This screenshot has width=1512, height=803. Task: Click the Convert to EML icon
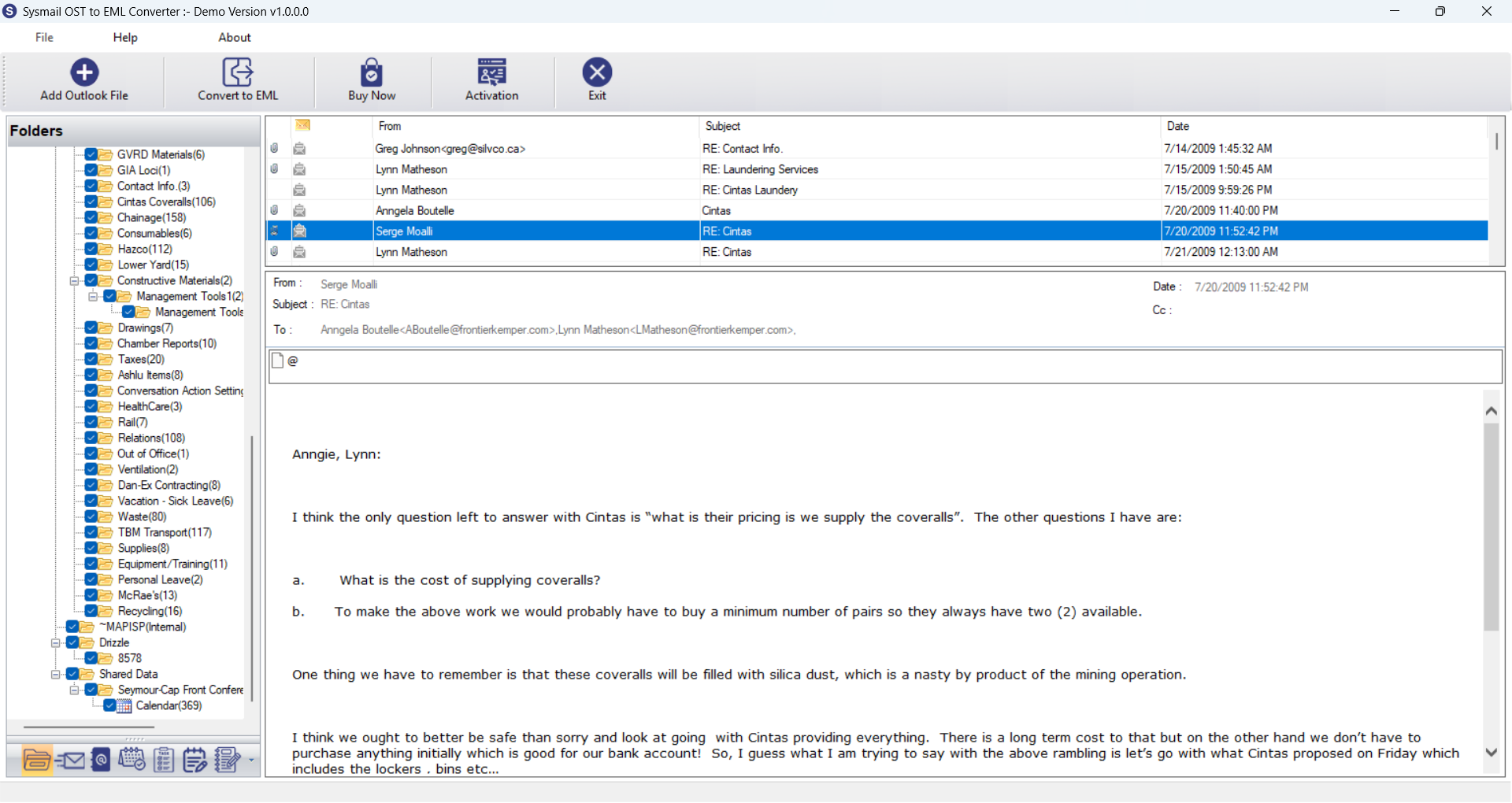click(237, 72)
